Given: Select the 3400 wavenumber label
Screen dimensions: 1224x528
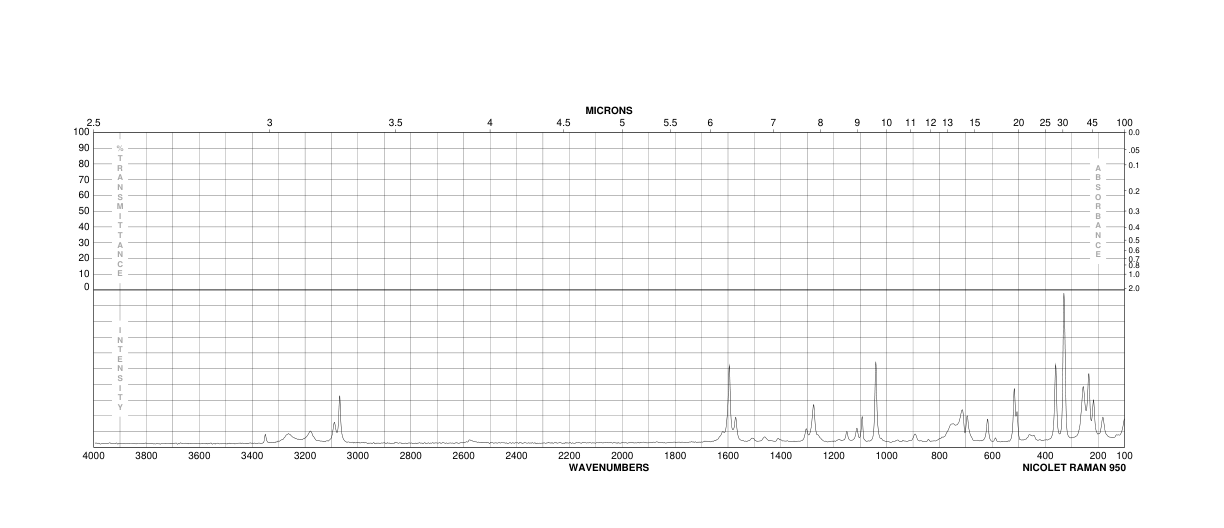Looking at the screenshot, I should click(x=252, y=456).
